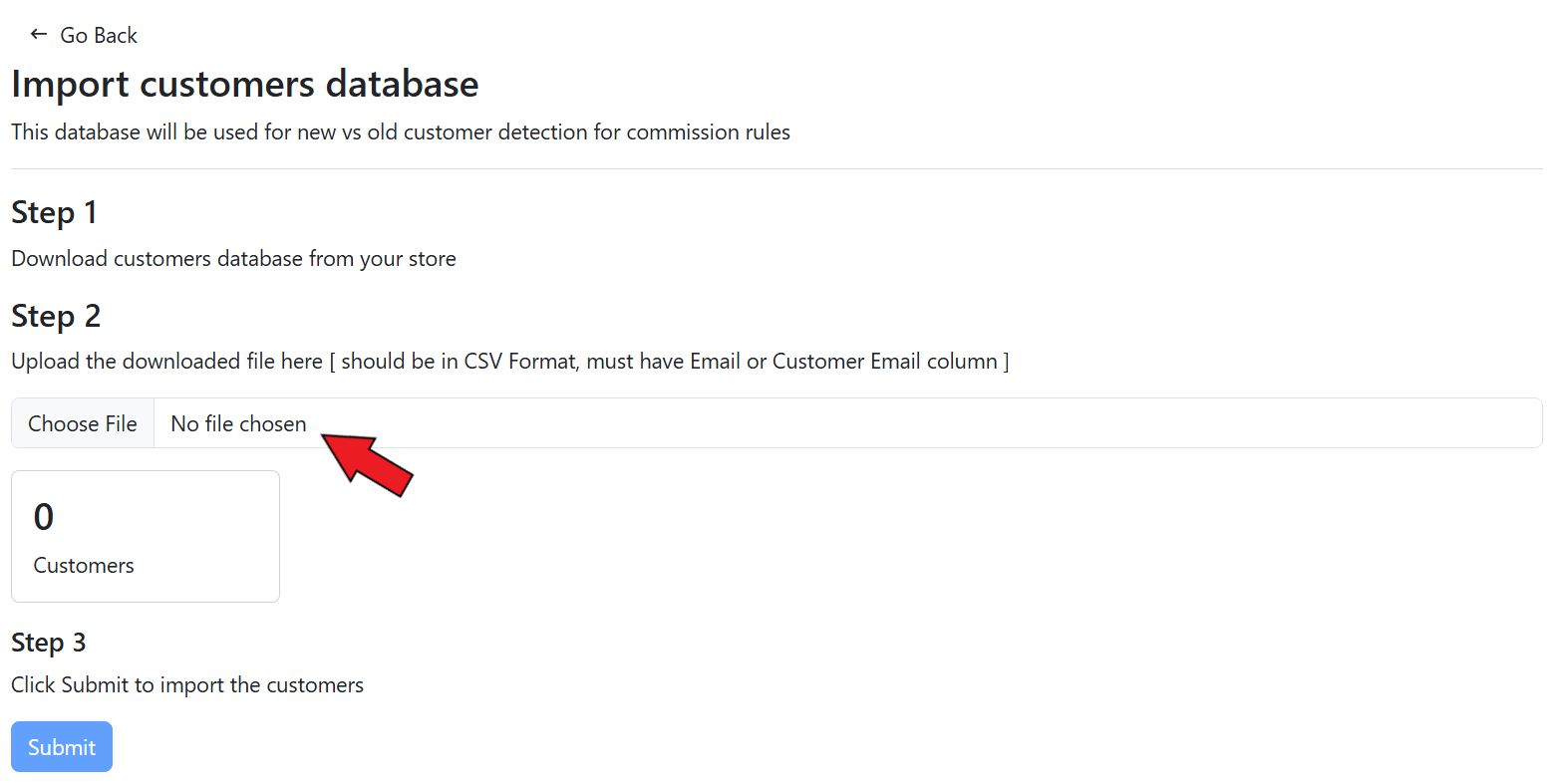Click the Step 2 heading
The width and height of the screenshot is (1553, 784).
point(56,317)
